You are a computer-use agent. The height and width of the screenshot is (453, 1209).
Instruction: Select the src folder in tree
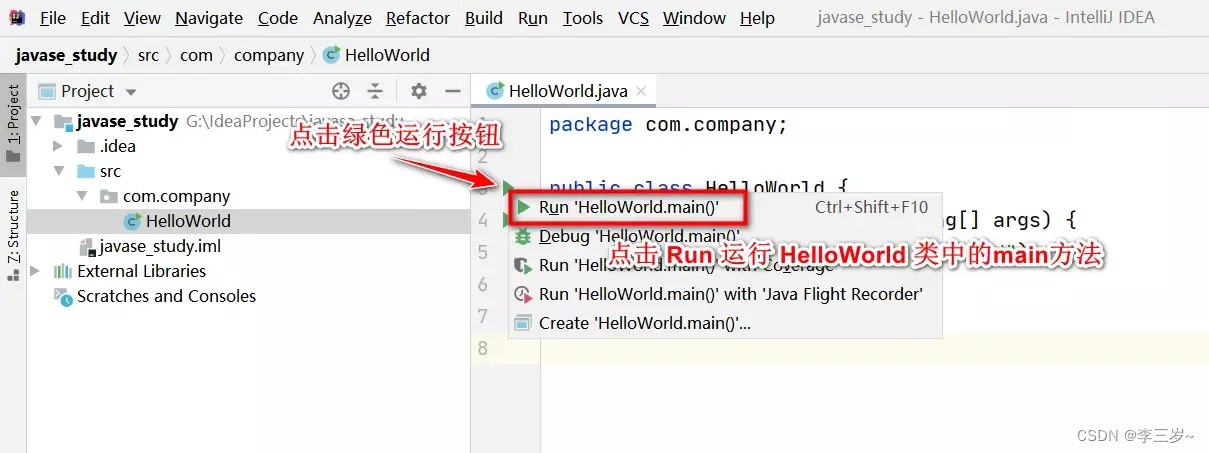point(110,171)
